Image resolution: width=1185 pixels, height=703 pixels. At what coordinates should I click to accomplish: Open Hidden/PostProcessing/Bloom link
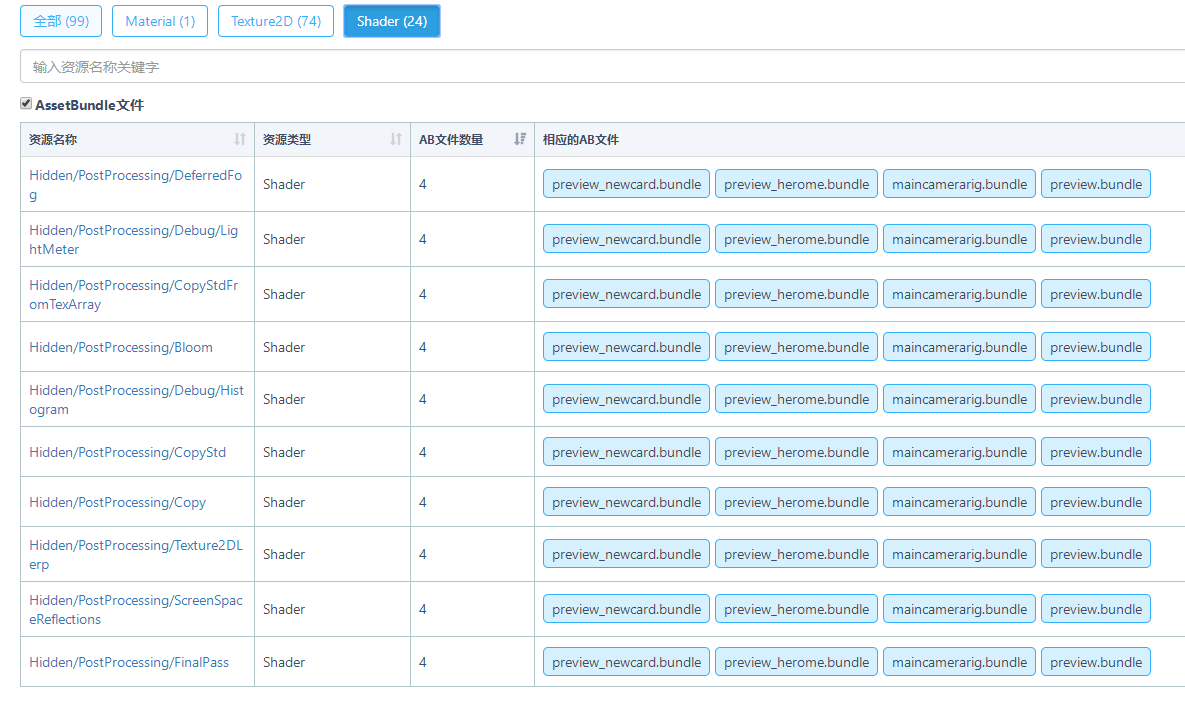pos(121,347)
